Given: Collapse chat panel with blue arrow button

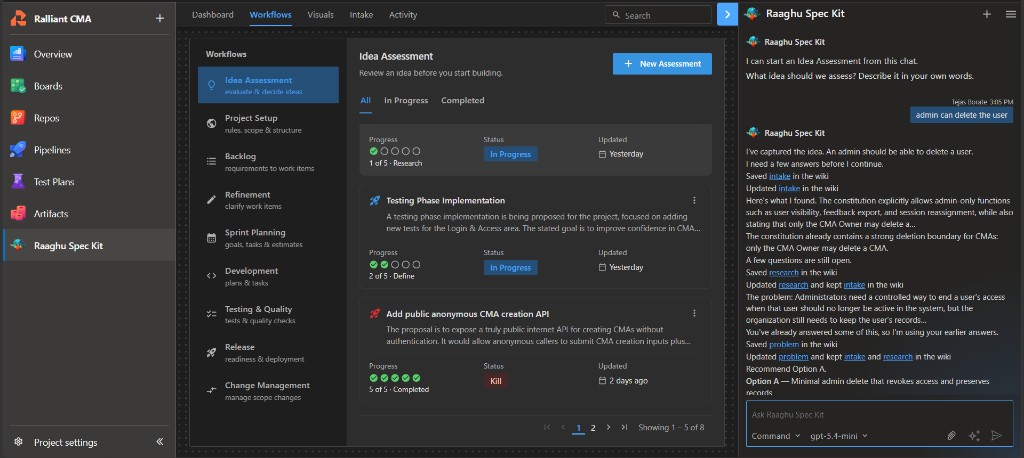Looking at the screenshot, I should coord(727,14).
